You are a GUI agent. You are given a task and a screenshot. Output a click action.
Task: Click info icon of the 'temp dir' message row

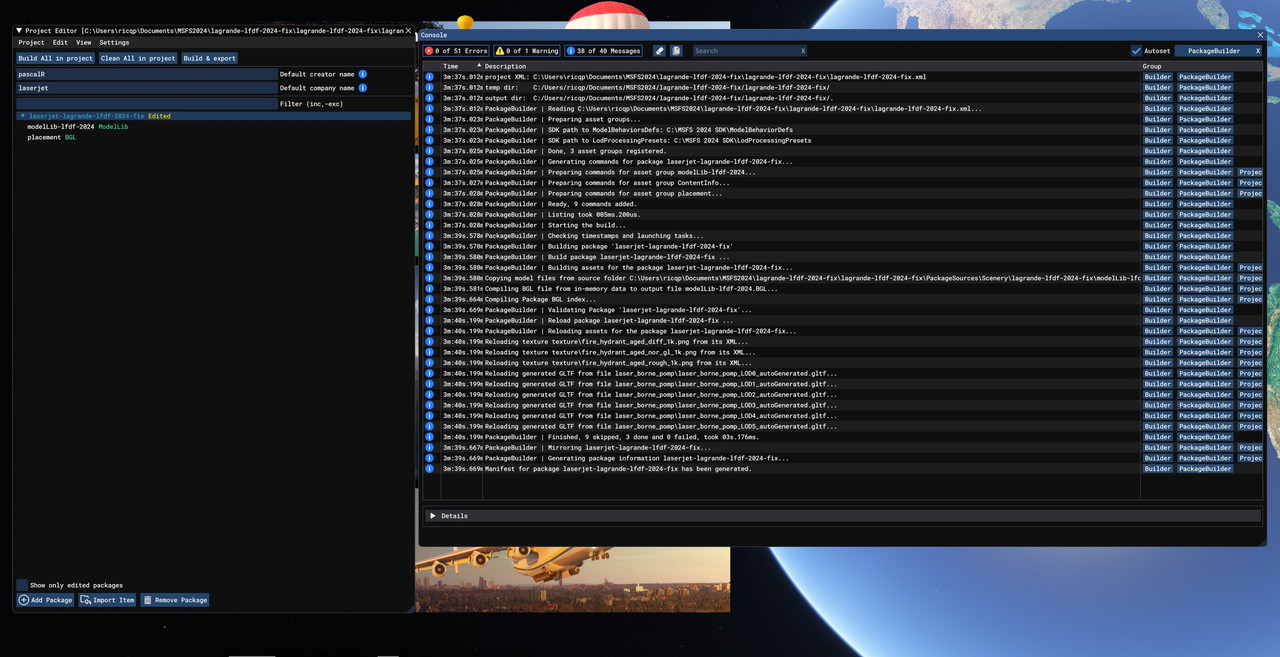(430, 87)
